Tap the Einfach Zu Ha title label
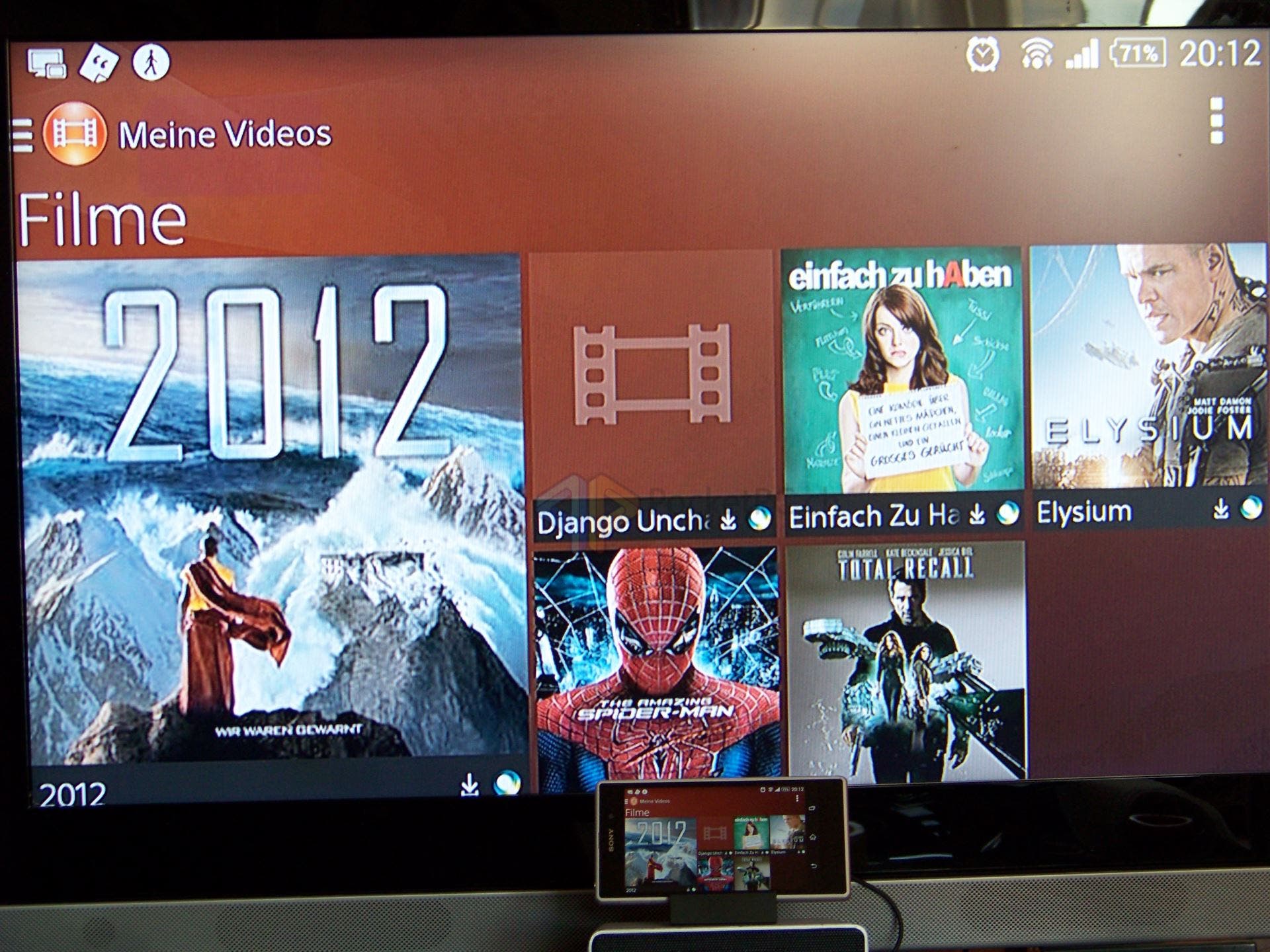The height and width of the screenshot is (952, 1270). [x=874, y=516]
